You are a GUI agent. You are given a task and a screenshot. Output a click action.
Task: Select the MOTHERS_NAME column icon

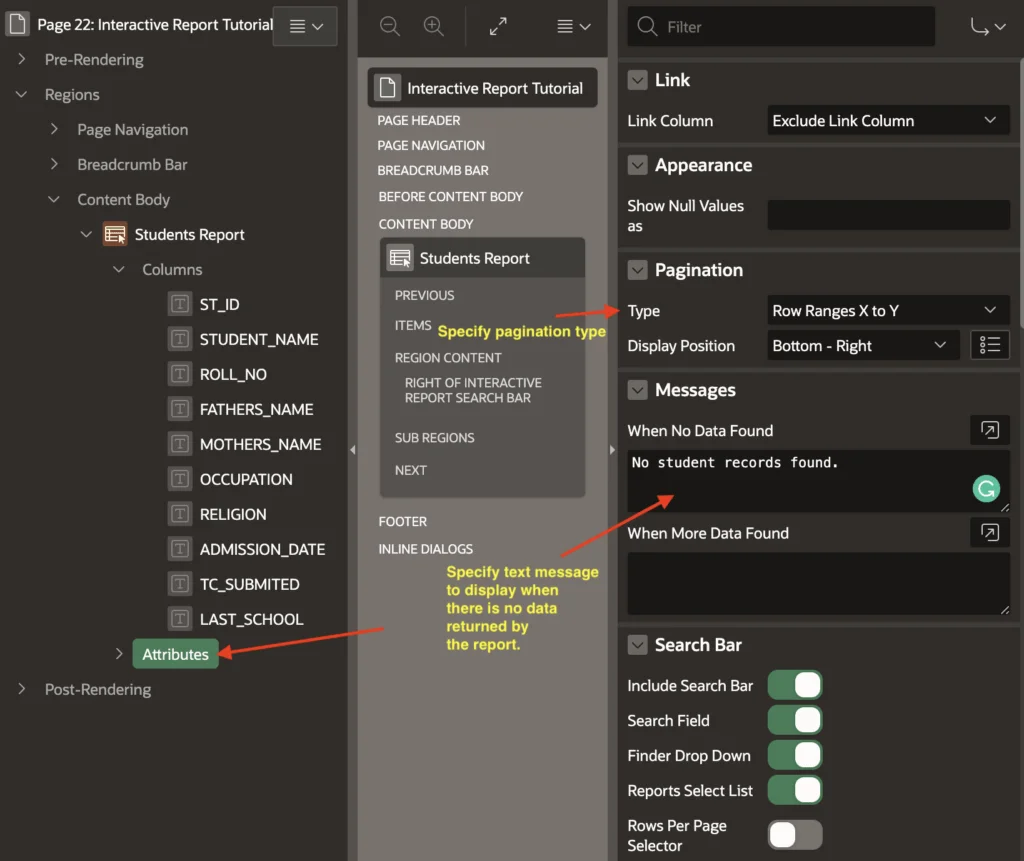click(180, 444)
